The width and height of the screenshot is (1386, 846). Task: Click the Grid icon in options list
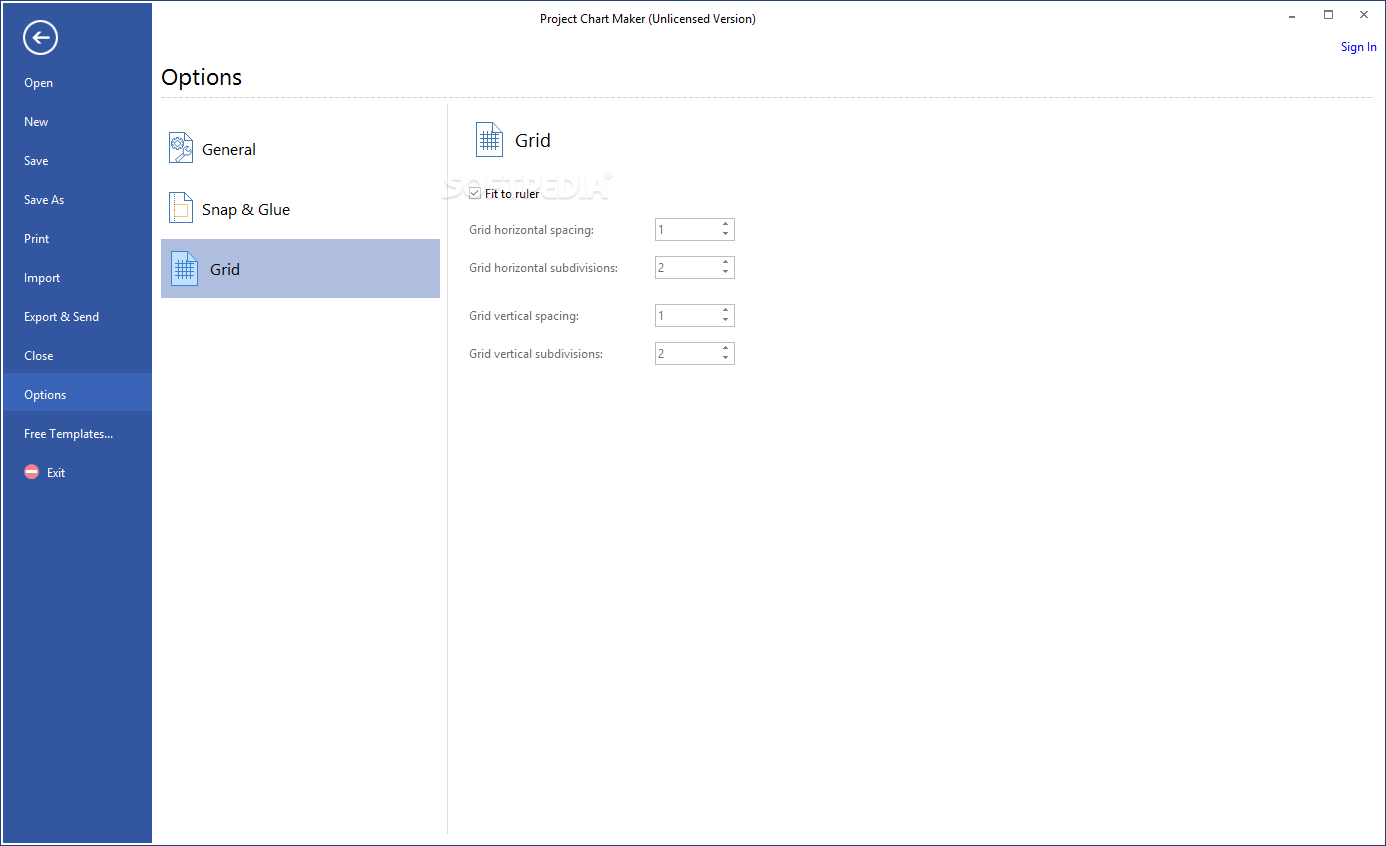tap(185, 268)
